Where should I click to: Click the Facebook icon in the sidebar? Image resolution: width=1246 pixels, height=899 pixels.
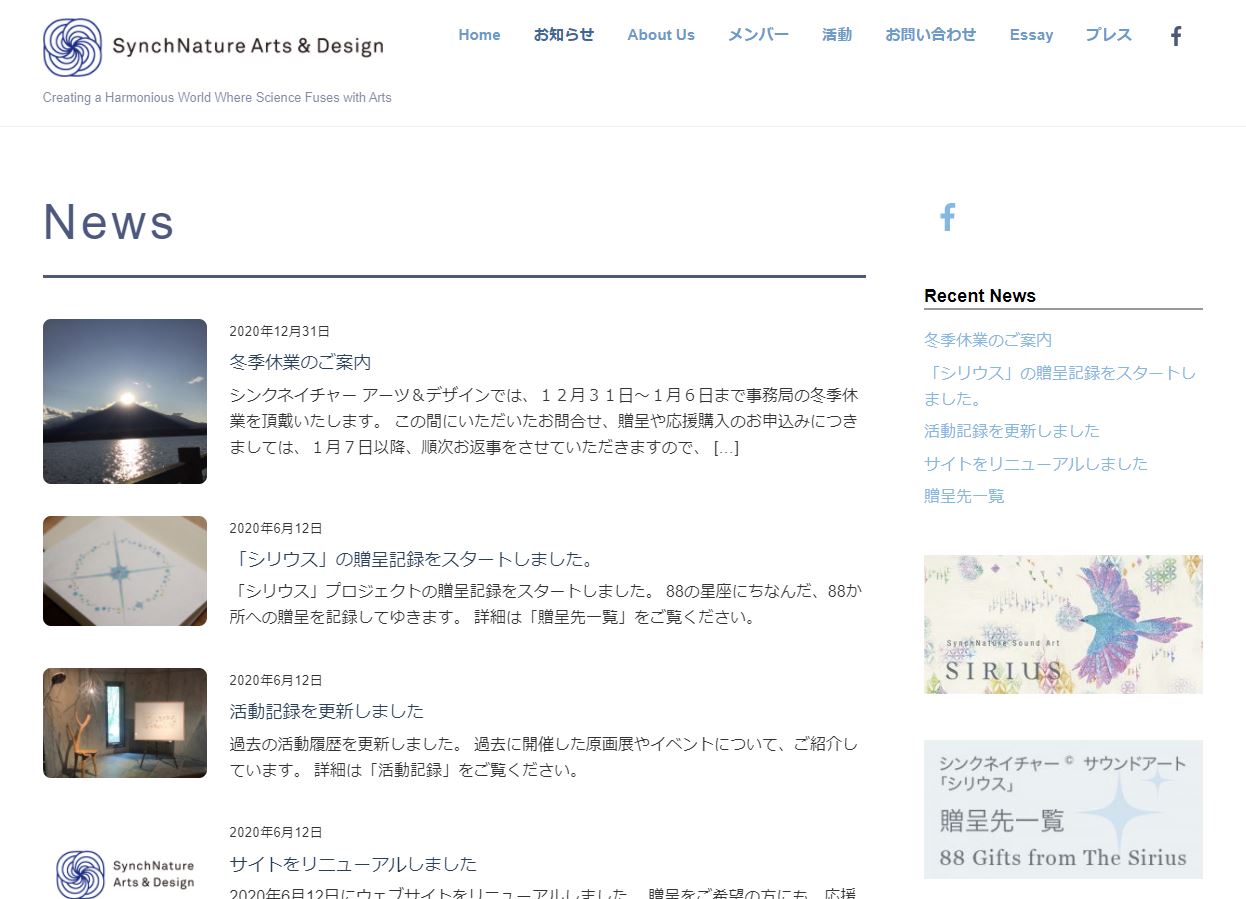947,217
